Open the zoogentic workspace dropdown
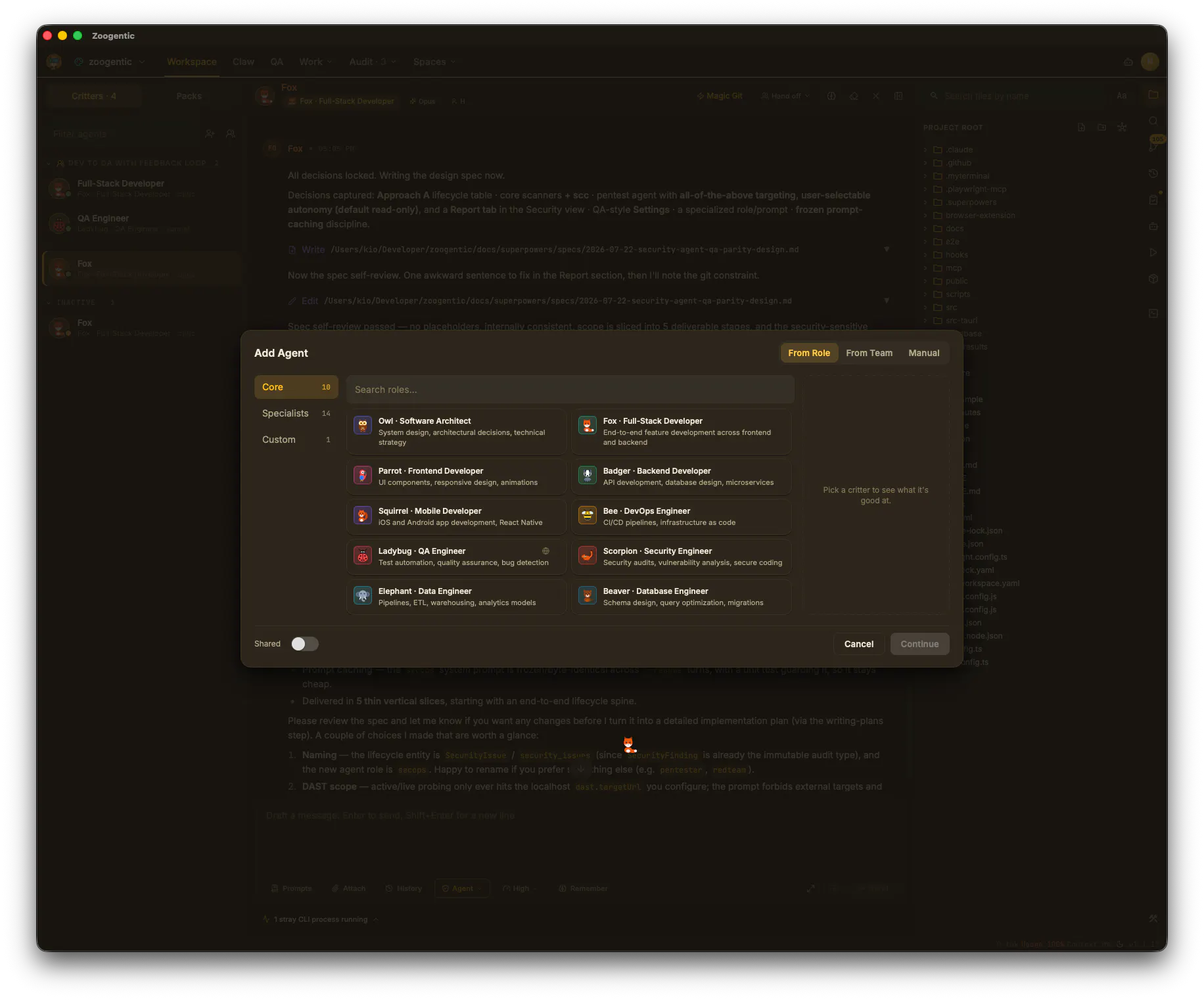This screenshot has width=1204, height=1000. pyautogui.click(x=110, y=62)
